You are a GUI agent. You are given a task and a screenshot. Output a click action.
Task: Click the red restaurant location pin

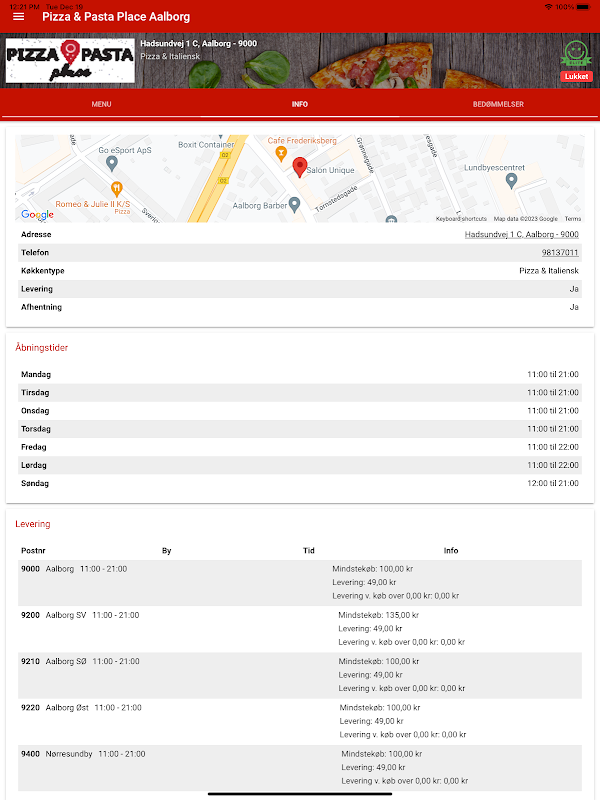pyautogui.click(x=299, y=167)
